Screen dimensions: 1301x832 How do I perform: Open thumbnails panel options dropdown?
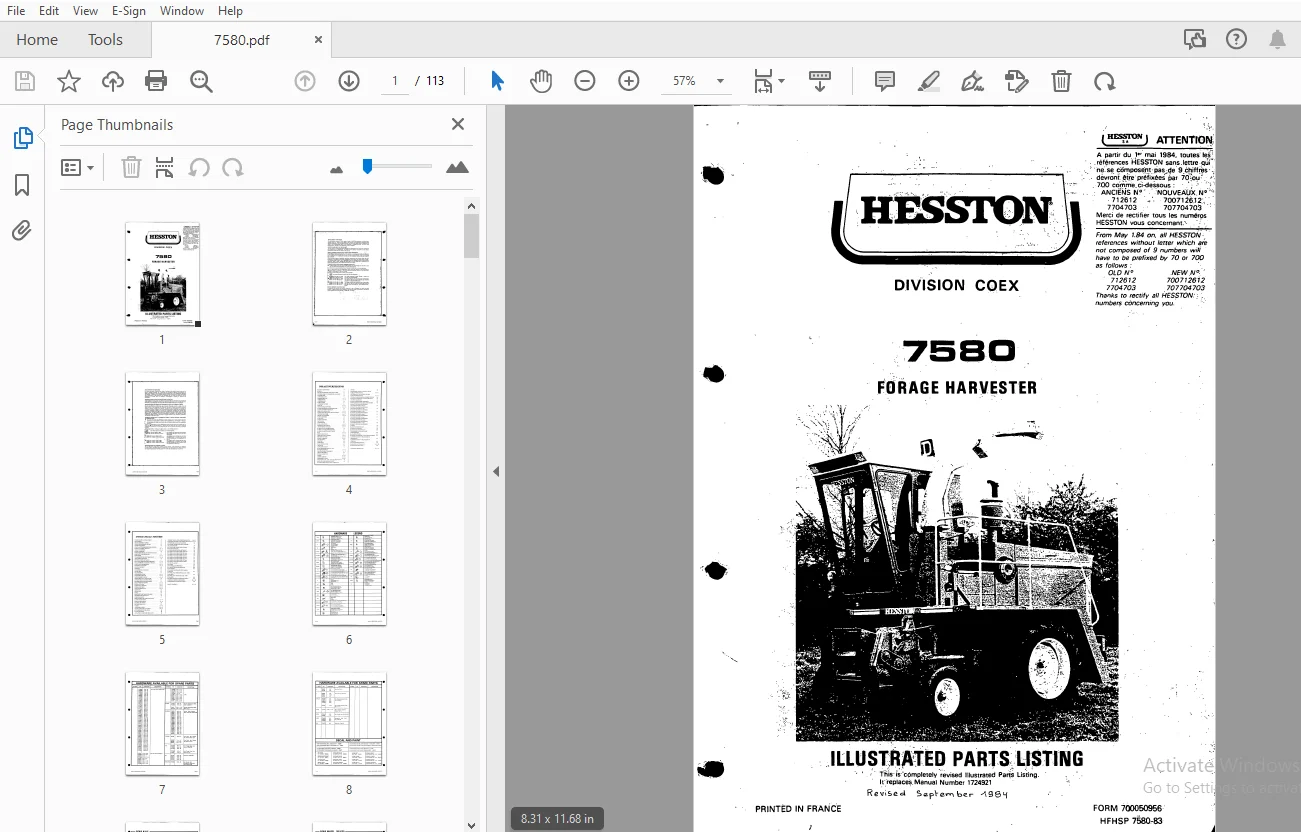(x=77, y=167)
